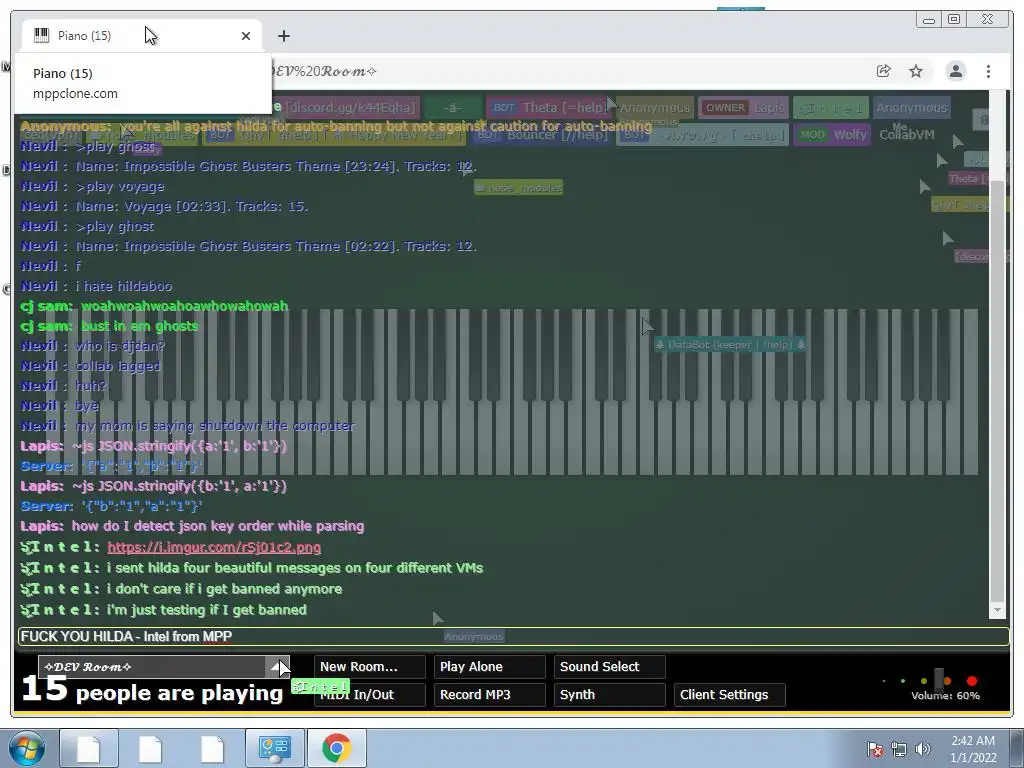The height and width of the screenshot is (768, 1024).
Task: Close the Piano (15) tab
Action: click(246, 36)
